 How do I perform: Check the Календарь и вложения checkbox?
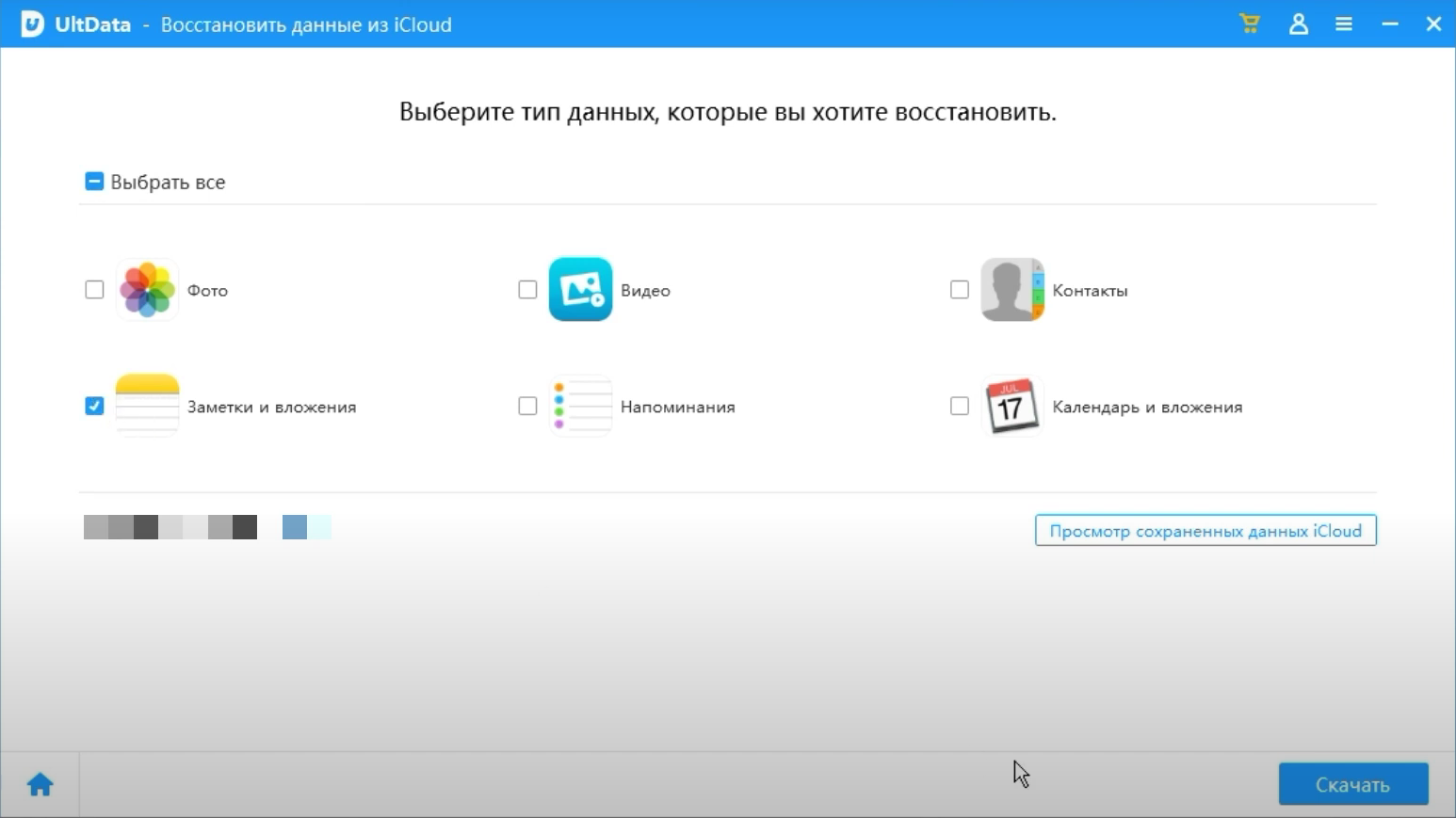(960, 406)
